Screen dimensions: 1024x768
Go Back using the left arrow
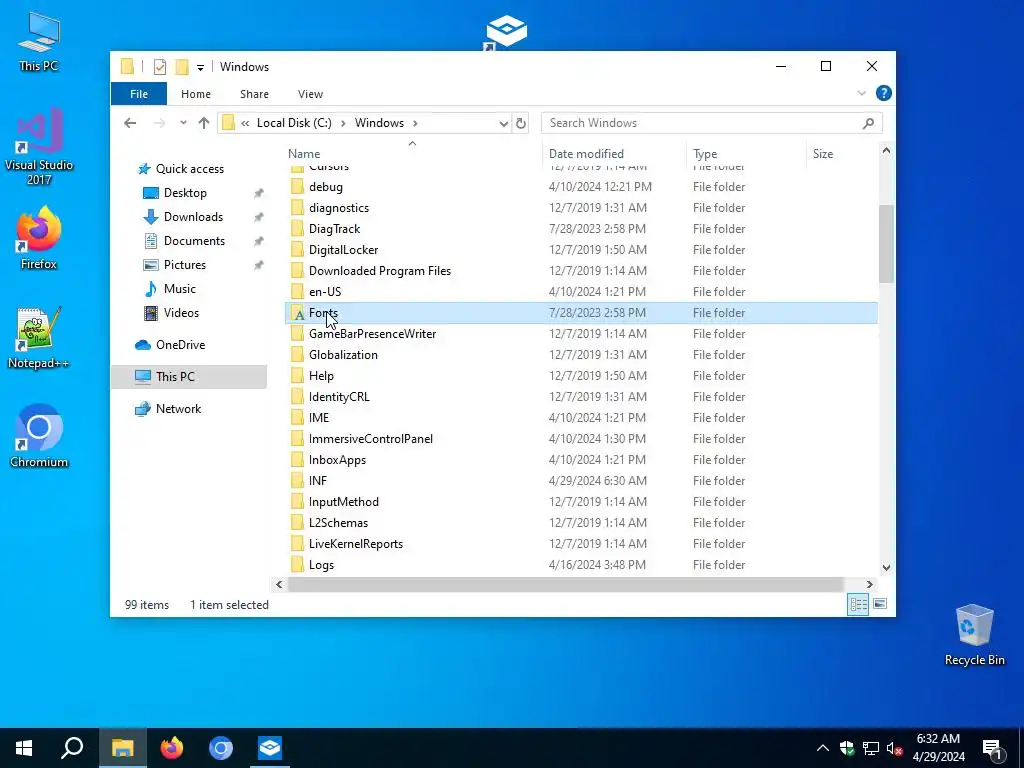point(130,123)
